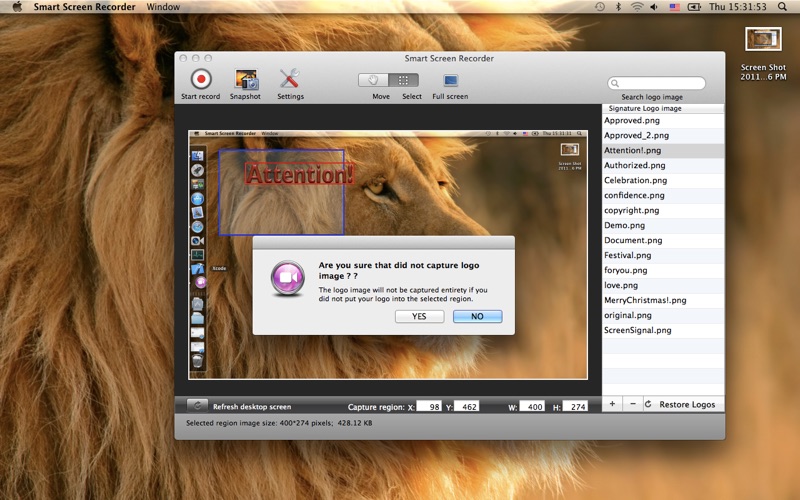Screen dimensions: 800x500
Task: Select Approved.png in the logo list
Action: 631,120
